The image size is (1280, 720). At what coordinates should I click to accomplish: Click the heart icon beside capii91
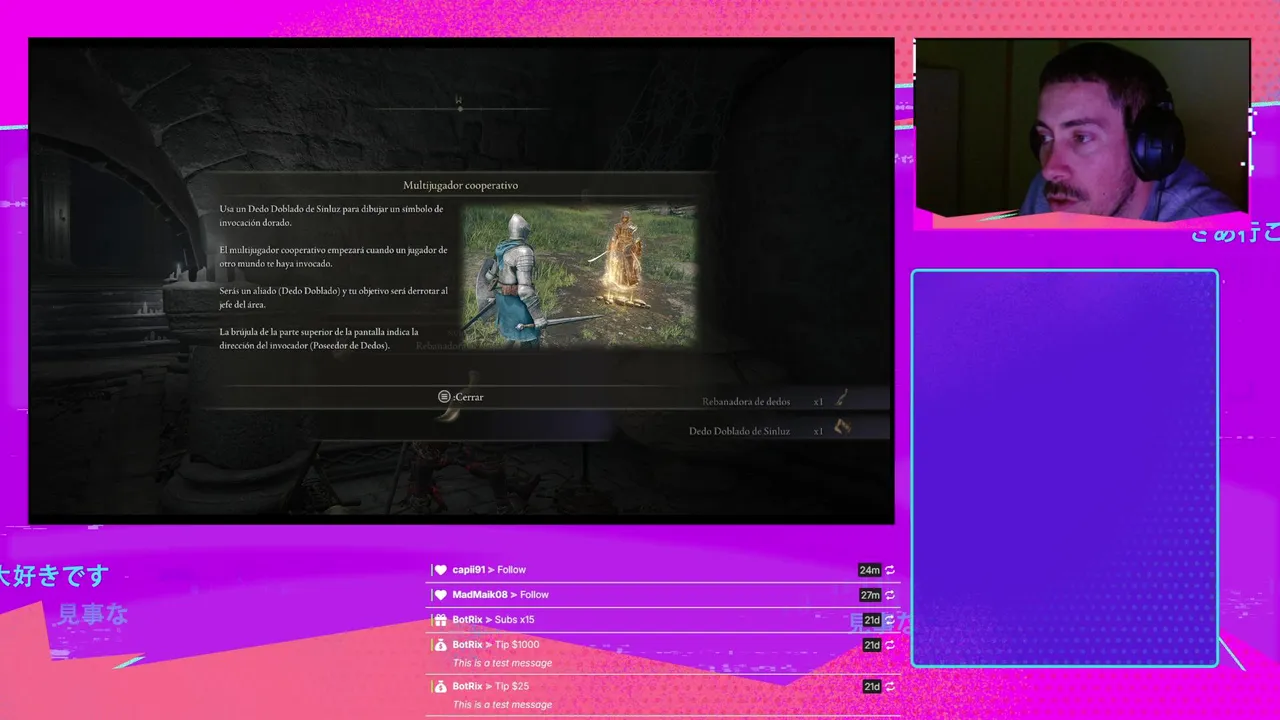(x=440, y=570)
